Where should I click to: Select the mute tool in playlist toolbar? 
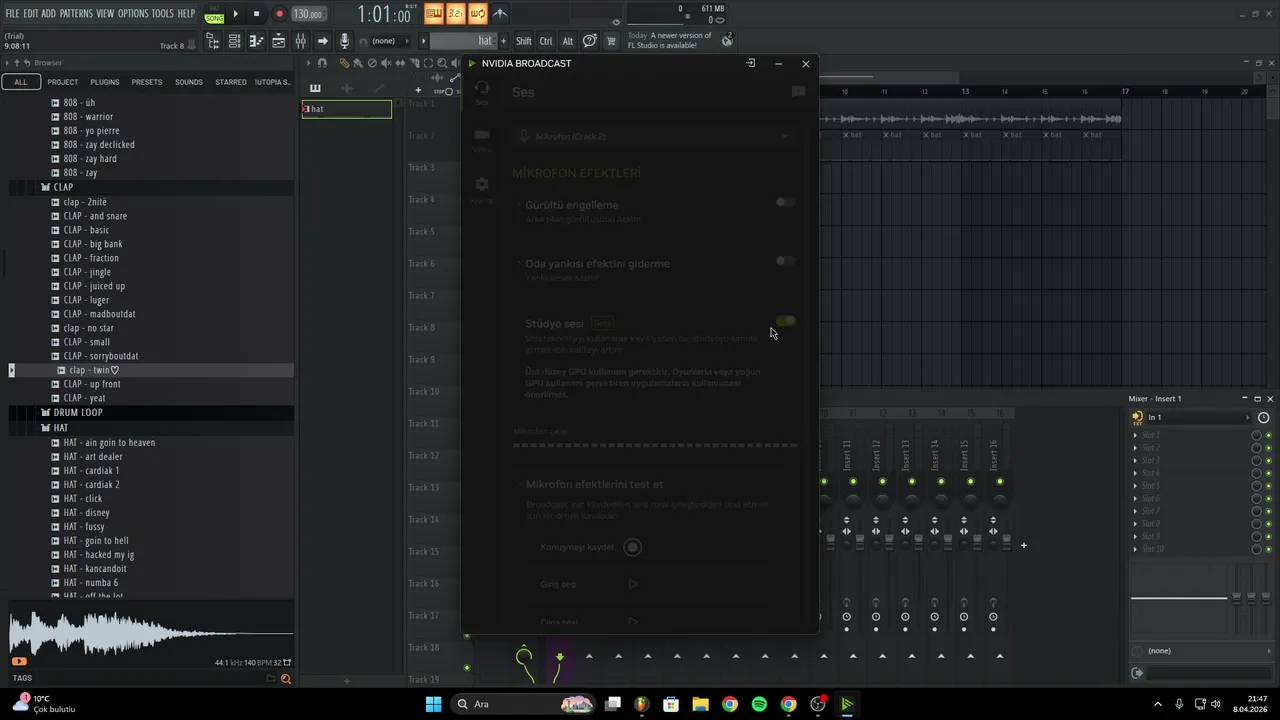point(386,63)
